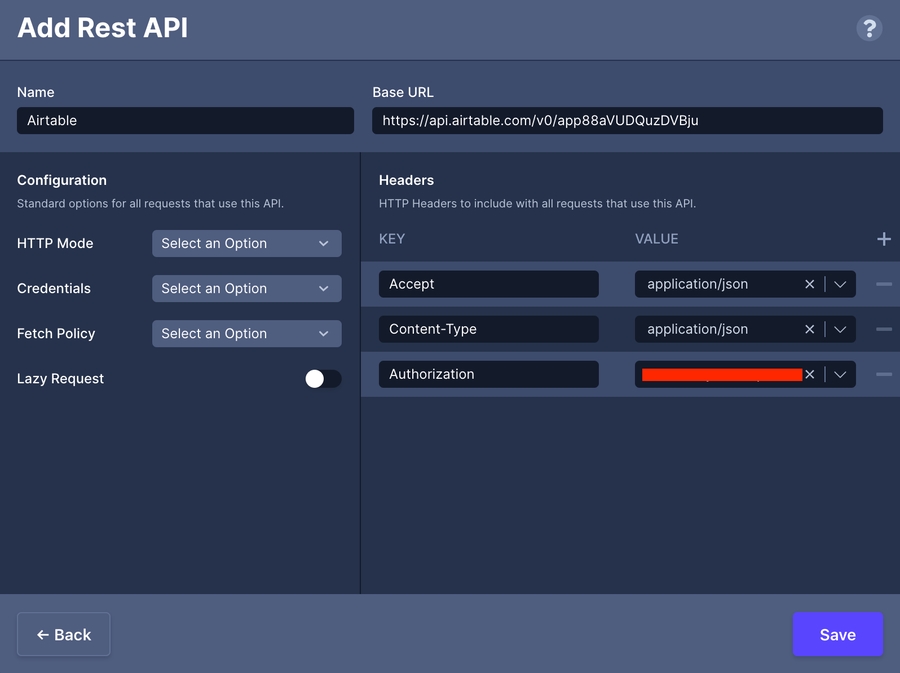Remove the Content-Type header row
Viewport: 900px width, 673px height.
(883, 329)
